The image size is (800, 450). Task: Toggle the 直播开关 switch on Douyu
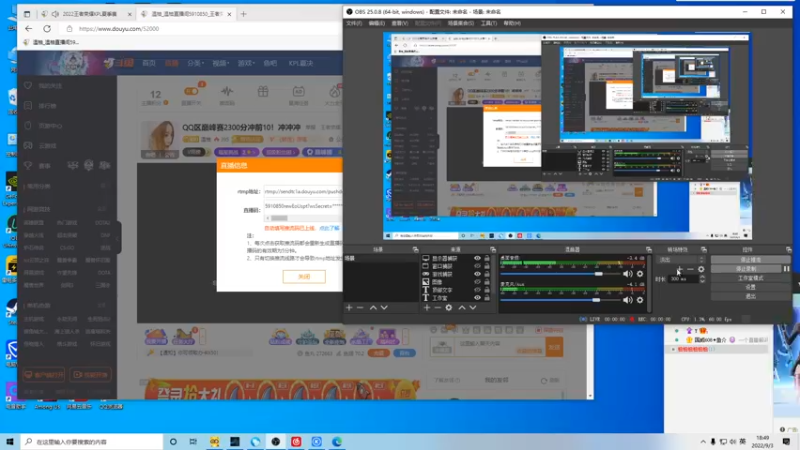(191, 91)
